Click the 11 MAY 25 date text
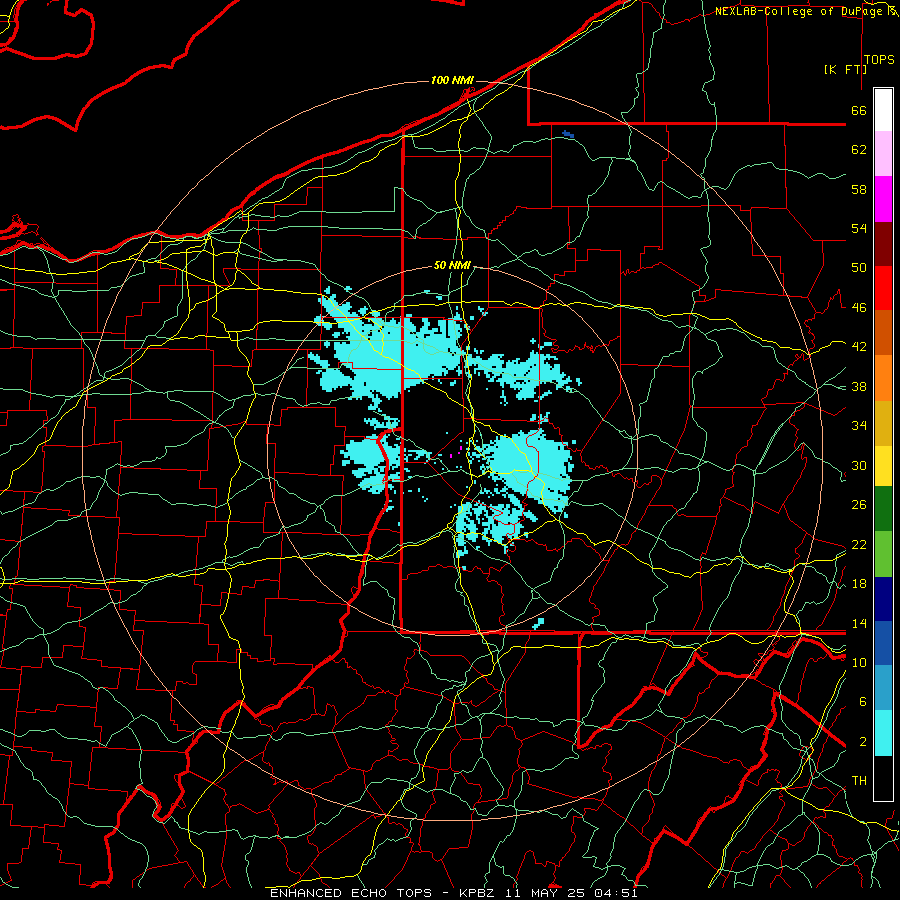This screenshot has width=900, height=900. coord(544,893)
